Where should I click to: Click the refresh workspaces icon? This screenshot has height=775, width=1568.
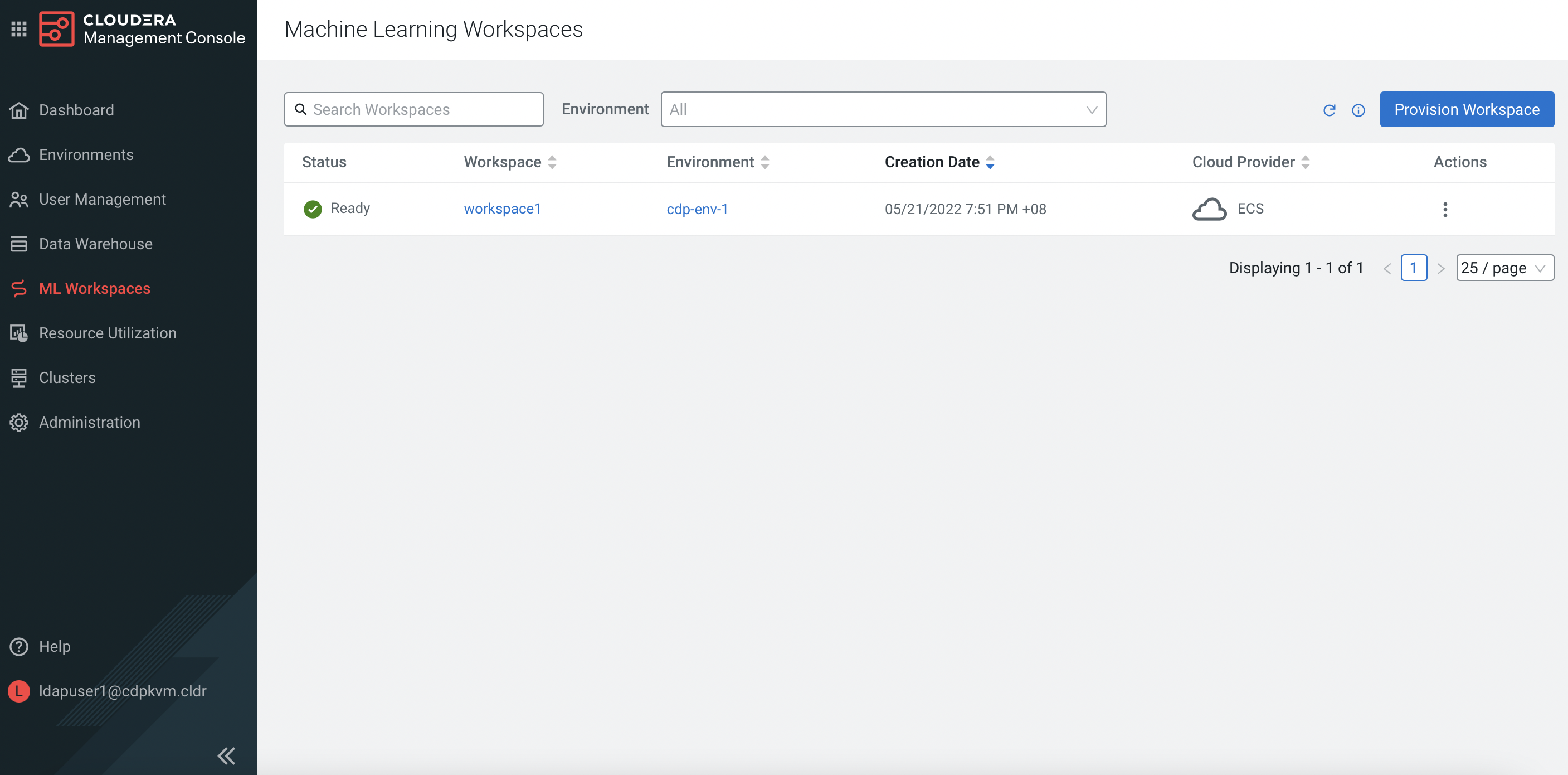point(1329,110)
